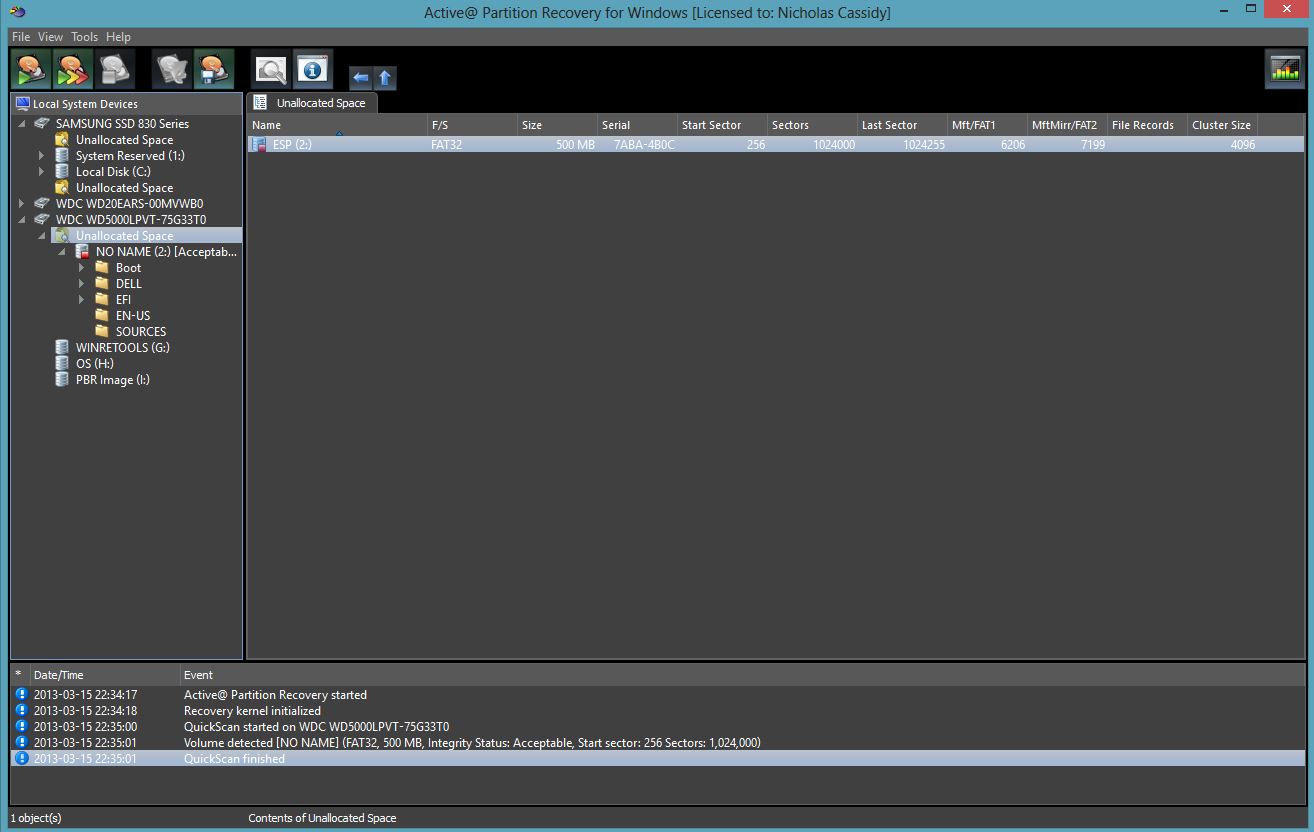The width and height of the screenshot is (1314, 832).
Task: Select the 'Volume detected [NO NAME]' log entry
Action: point(657,743)
